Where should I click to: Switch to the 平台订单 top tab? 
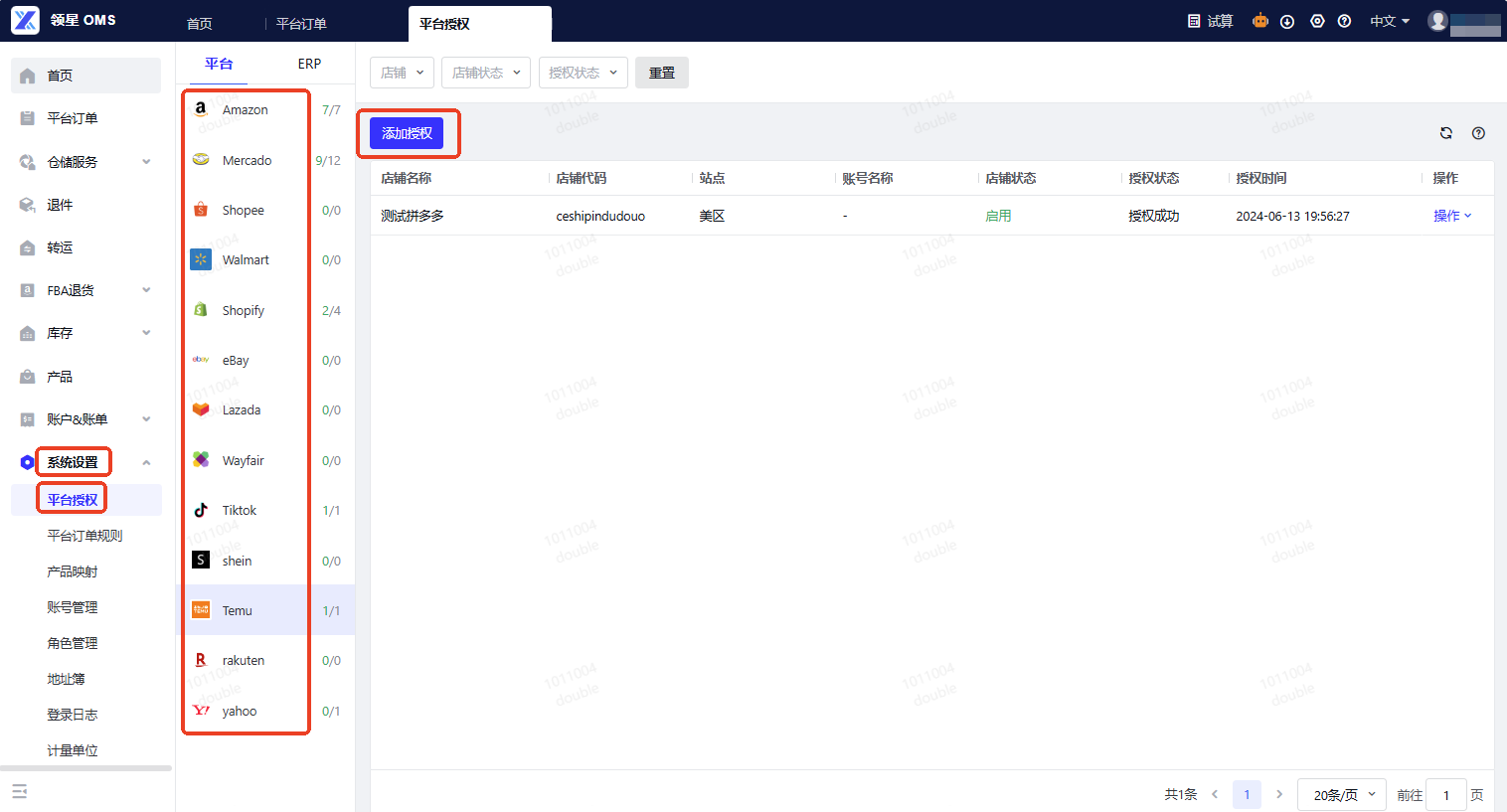click(301, 24)
